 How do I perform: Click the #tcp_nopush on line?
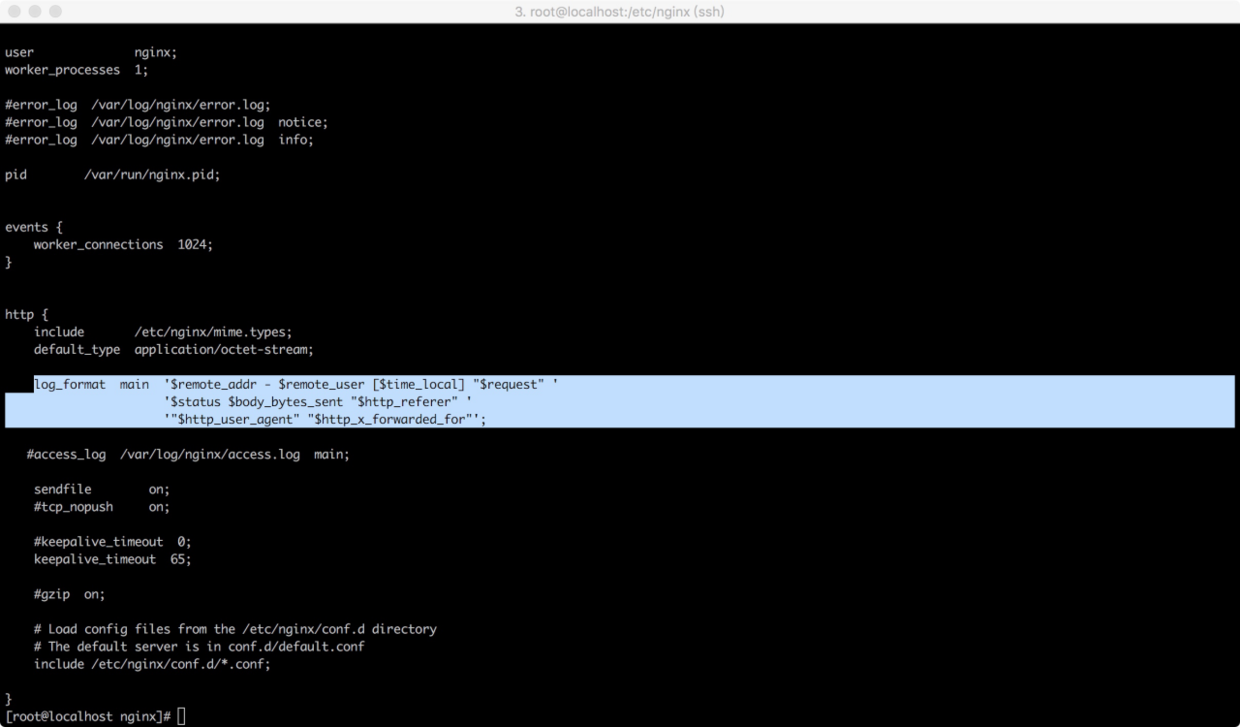point(101,506)
